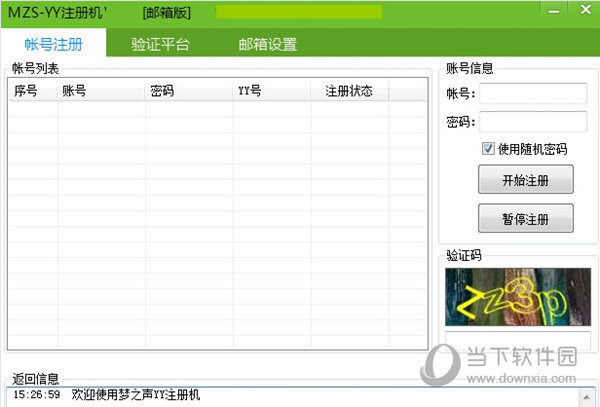This screenshot has width=600, height=407.
Task: Click the 开始注册 button
Action: click(526, 179)
